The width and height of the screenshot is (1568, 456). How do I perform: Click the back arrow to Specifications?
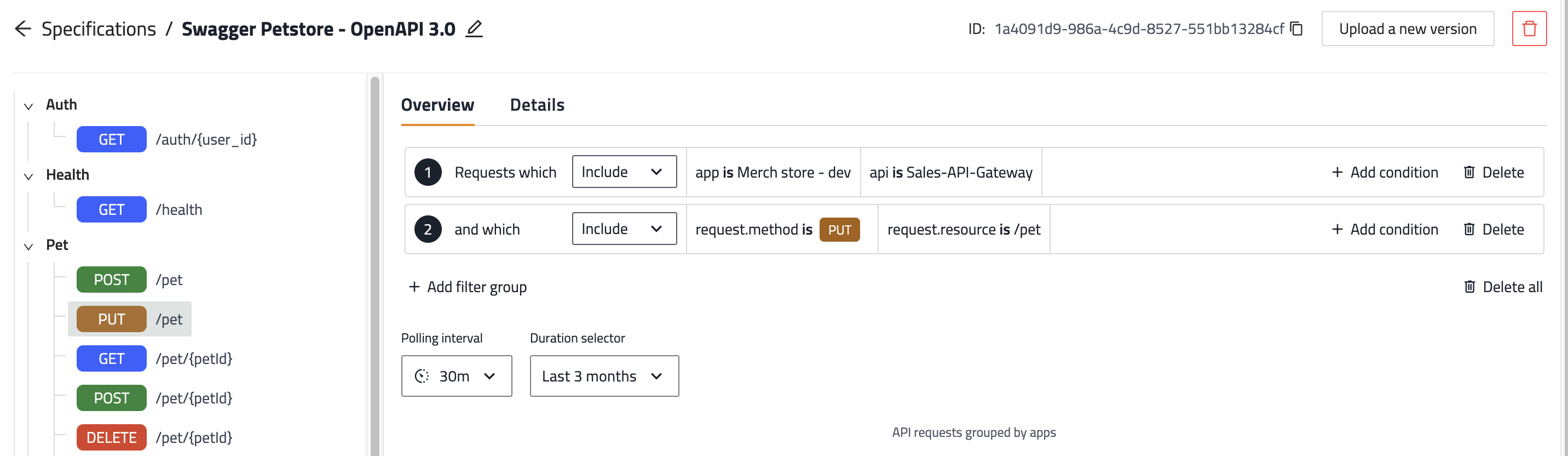pos(22,29)
